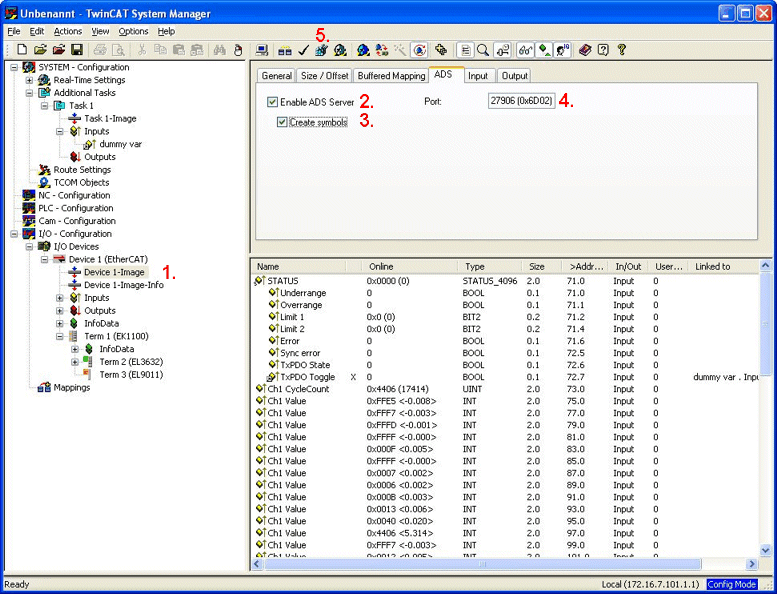Click the stacked books toolbar icon
The width and height of the screenshot is (777, 594).
(x=585, y=50)
